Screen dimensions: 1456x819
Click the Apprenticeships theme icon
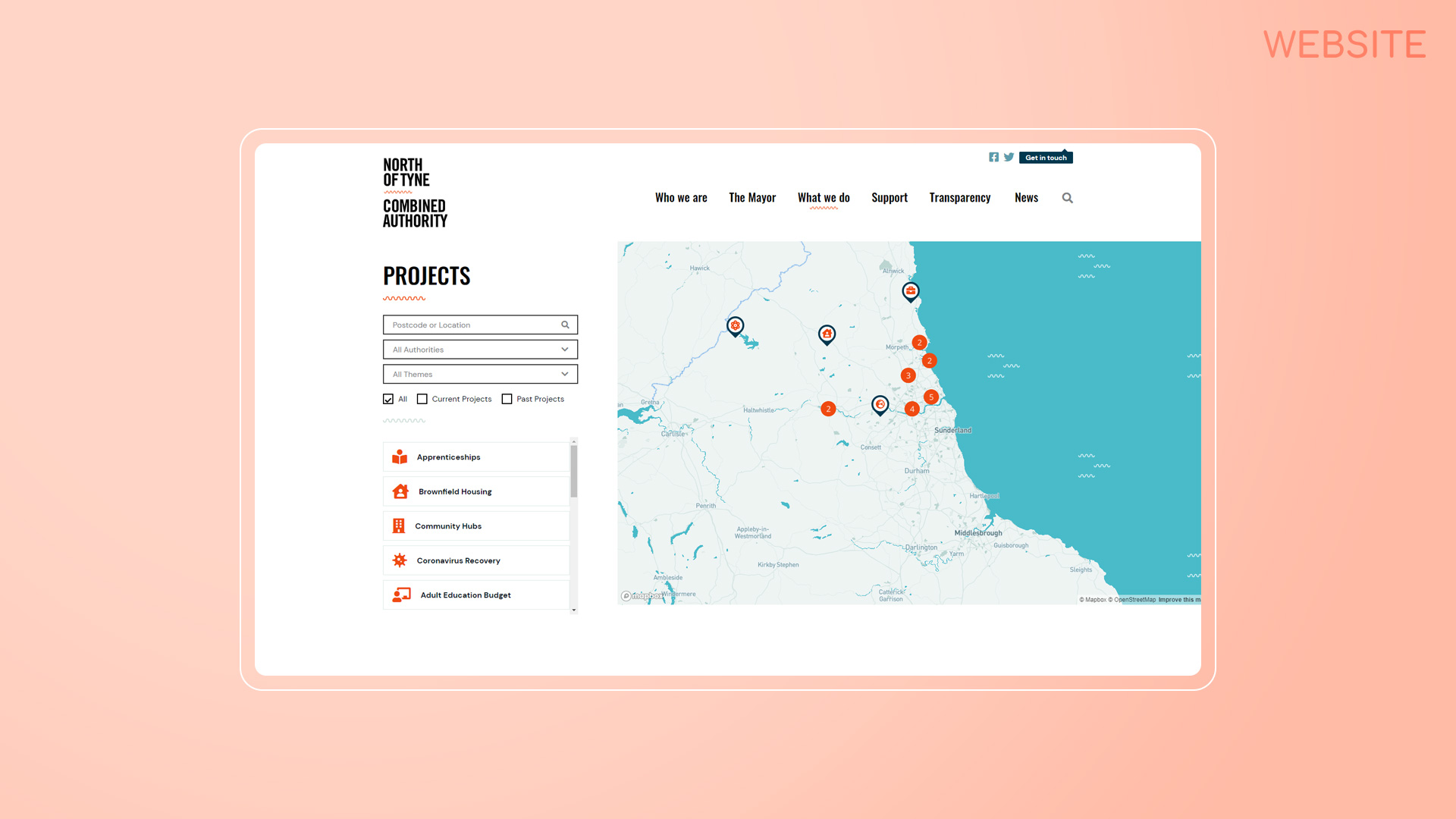400,457
